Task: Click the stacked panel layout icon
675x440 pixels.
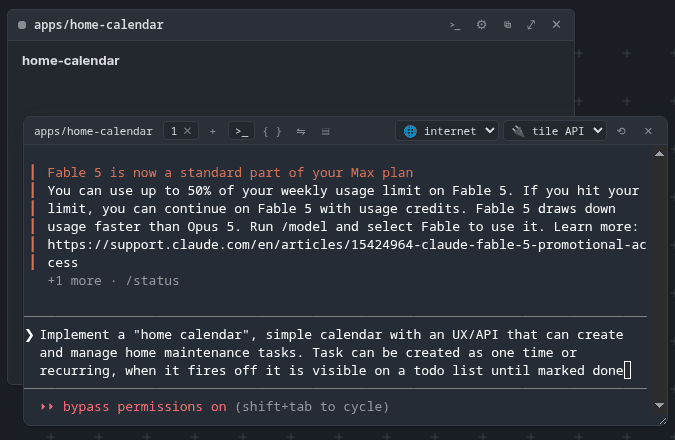Action: pos(325,131)
